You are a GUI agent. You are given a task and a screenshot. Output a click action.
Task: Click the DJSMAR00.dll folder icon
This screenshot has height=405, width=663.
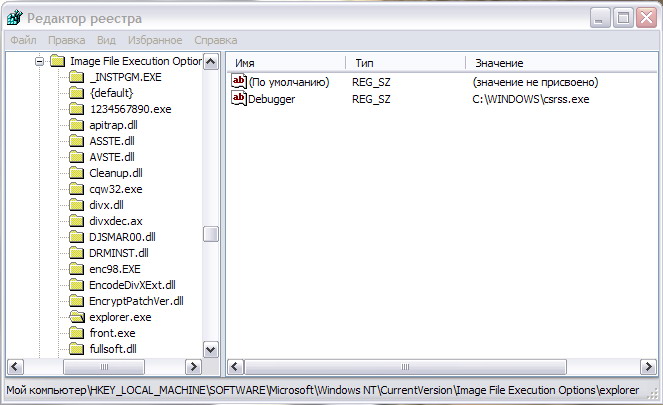point(77,237)
